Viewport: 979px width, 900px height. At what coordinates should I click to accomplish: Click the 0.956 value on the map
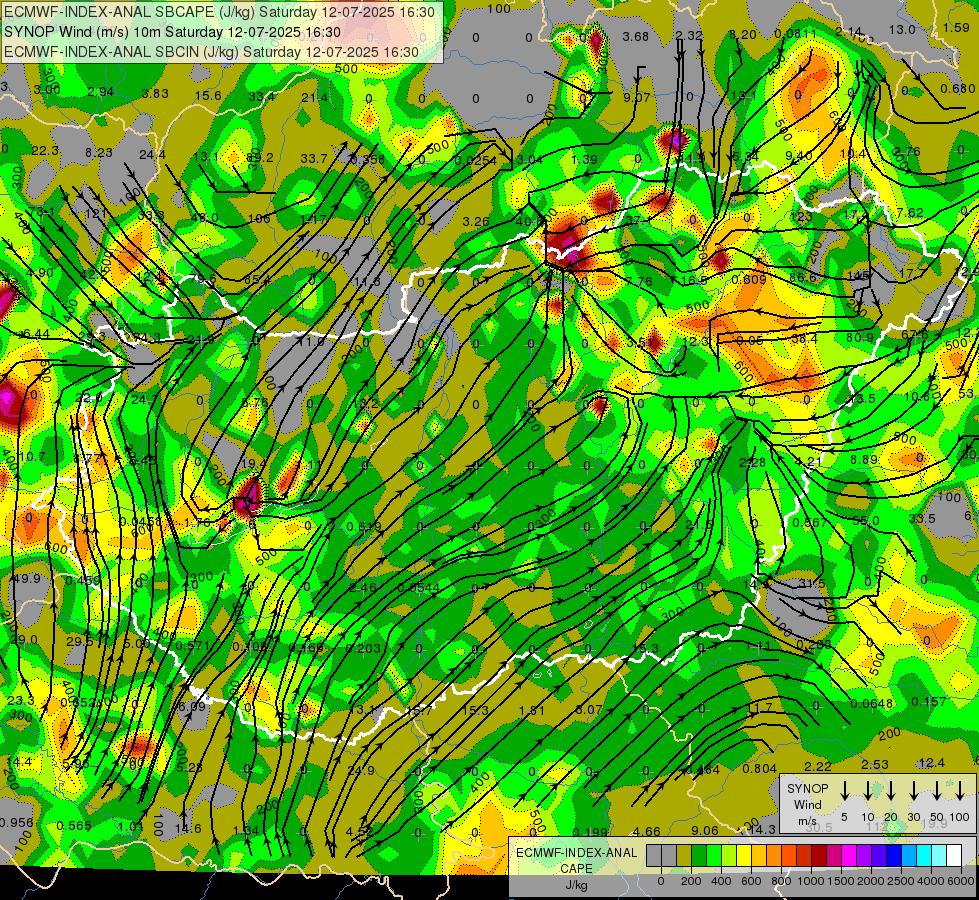(16, 823)
